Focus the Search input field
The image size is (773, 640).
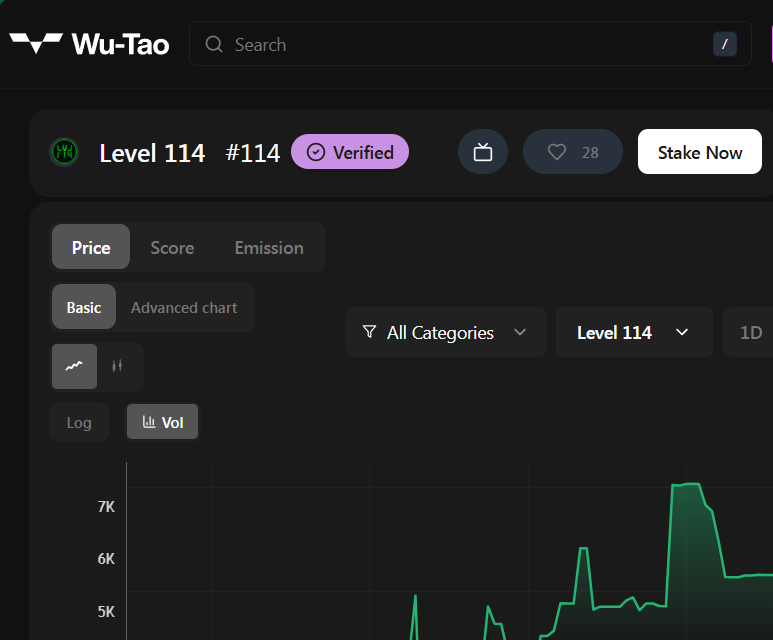click(x=470, y=44)
